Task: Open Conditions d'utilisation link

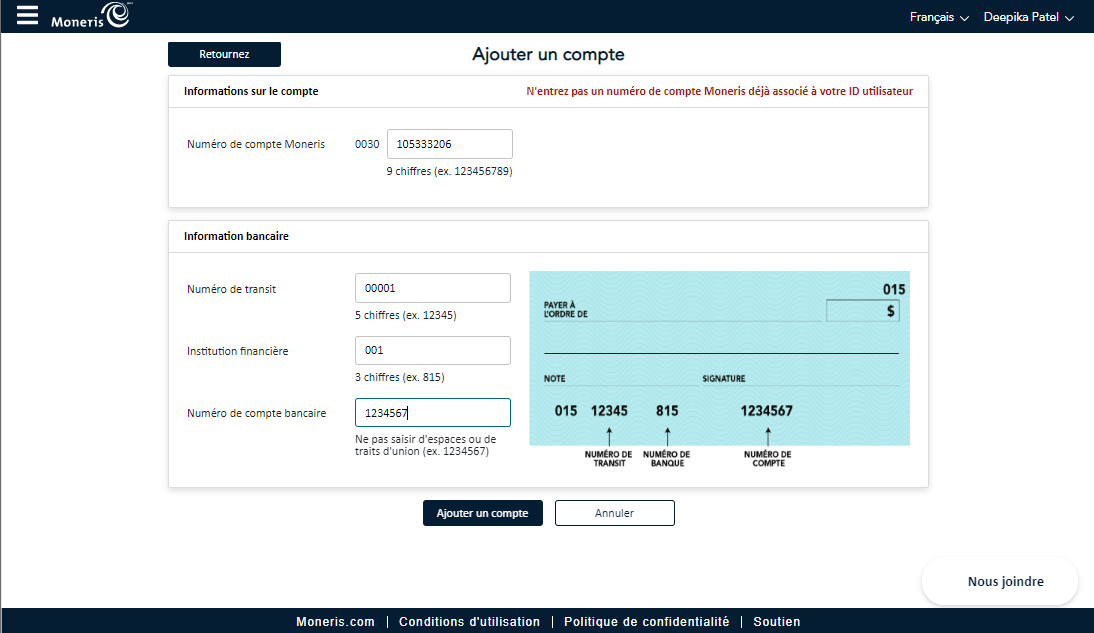Action: coord(469,621)
